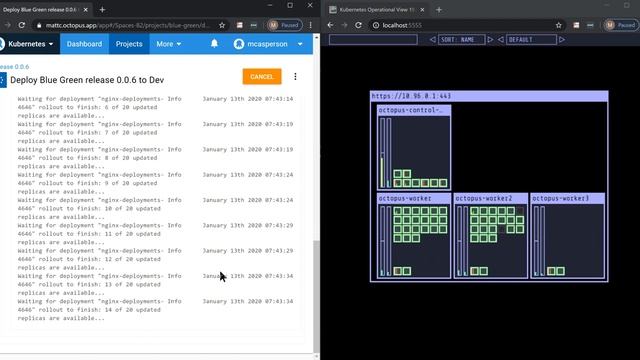The width and height of the screenshot is (640, 360).
Task: Open the Chrome menu in left window
Action: (310, 25)
